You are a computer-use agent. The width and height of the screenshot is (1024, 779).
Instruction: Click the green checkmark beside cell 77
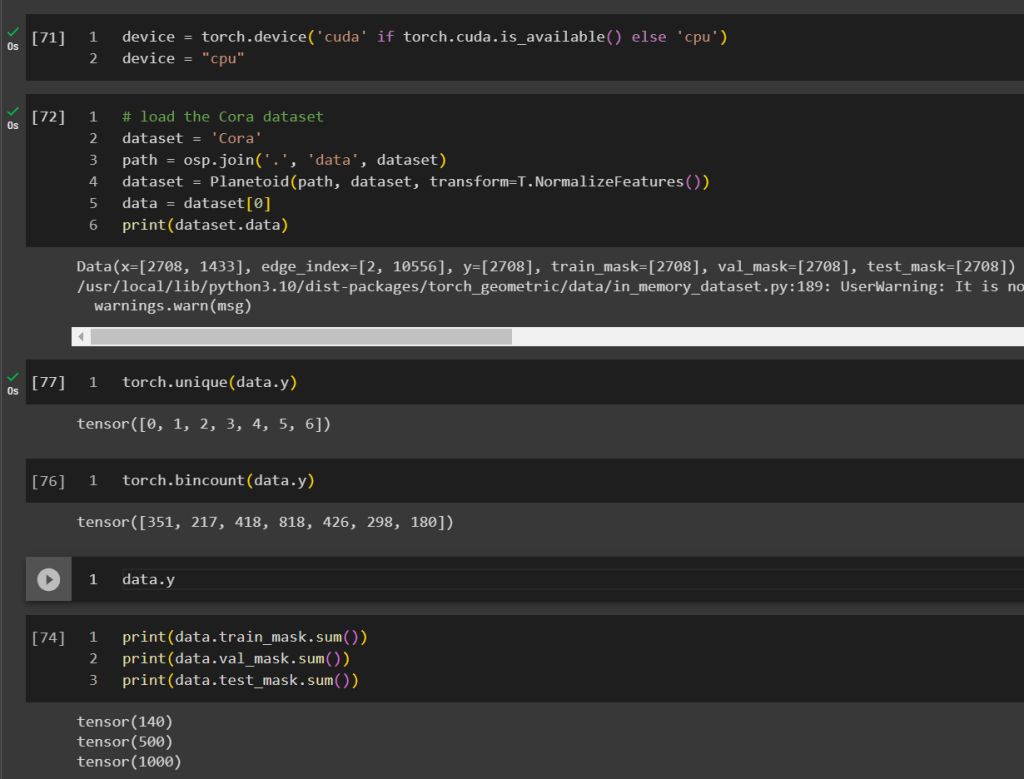point(12,376)
